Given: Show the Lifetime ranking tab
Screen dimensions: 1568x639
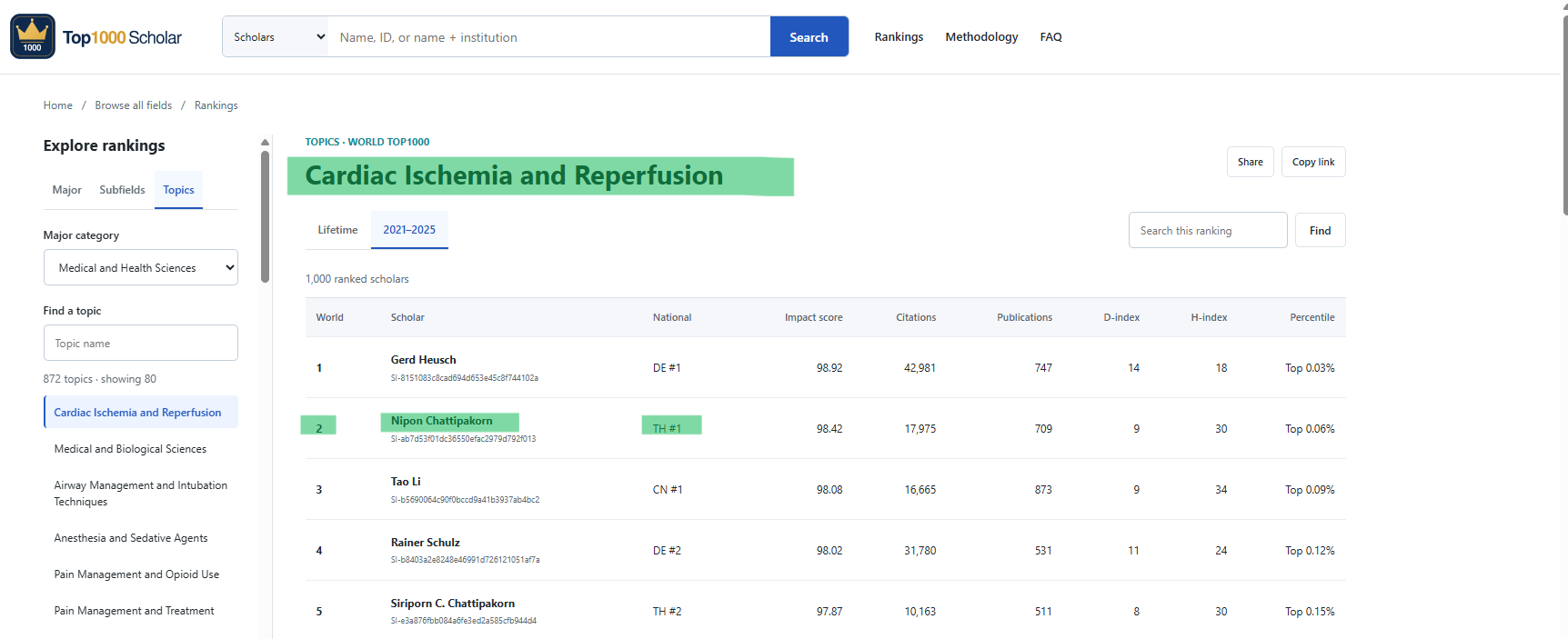Looking at the screenshot, I should coord(337,230).
